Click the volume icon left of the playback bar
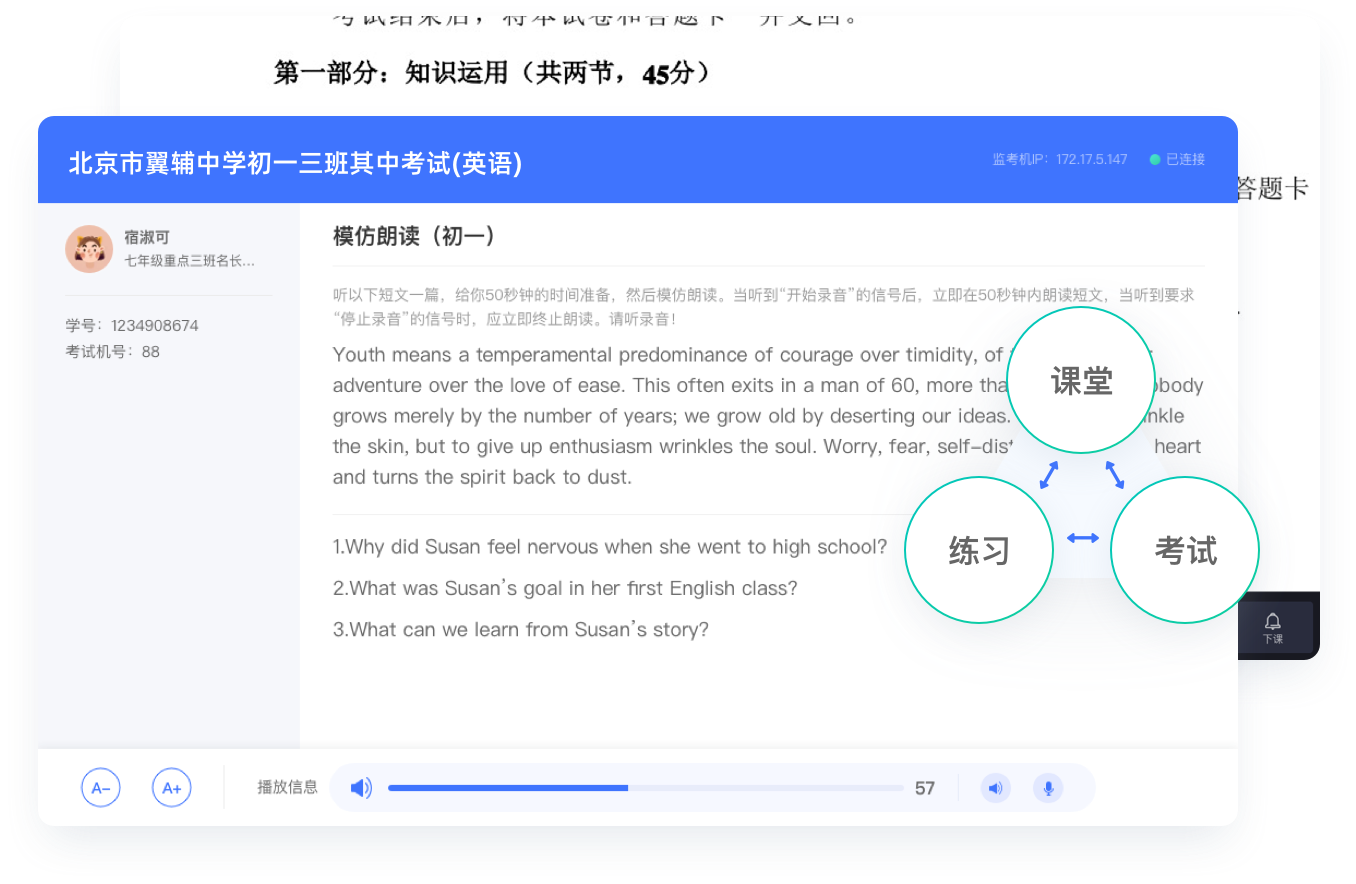This screenshot has height=884, width=1356. coord(361,788)
